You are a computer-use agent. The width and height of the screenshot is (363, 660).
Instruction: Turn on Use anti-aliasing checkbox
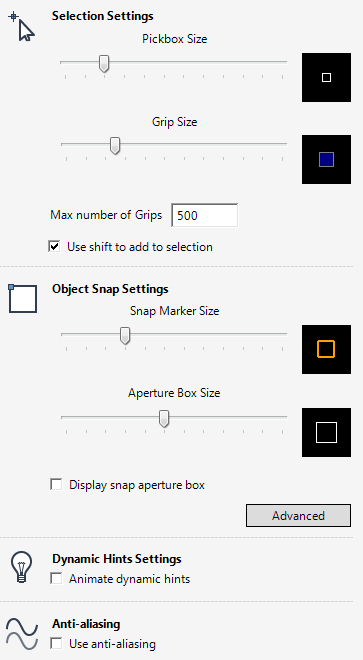tap(56, 643)
